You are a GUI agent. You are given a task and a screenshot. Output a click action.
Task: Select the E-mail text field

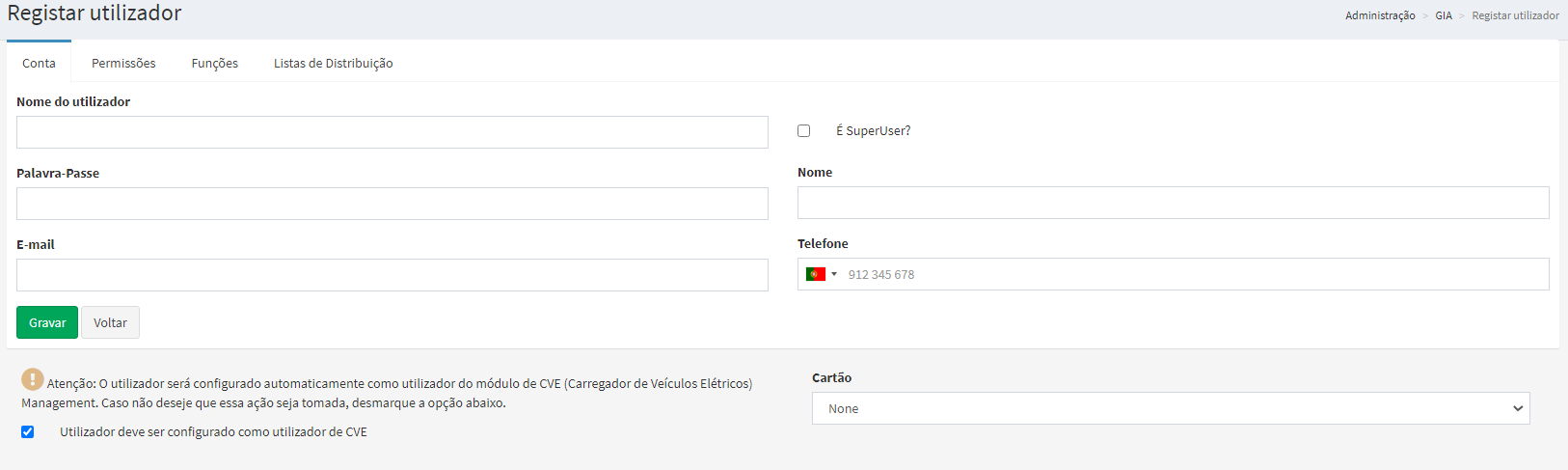[392, 275]
